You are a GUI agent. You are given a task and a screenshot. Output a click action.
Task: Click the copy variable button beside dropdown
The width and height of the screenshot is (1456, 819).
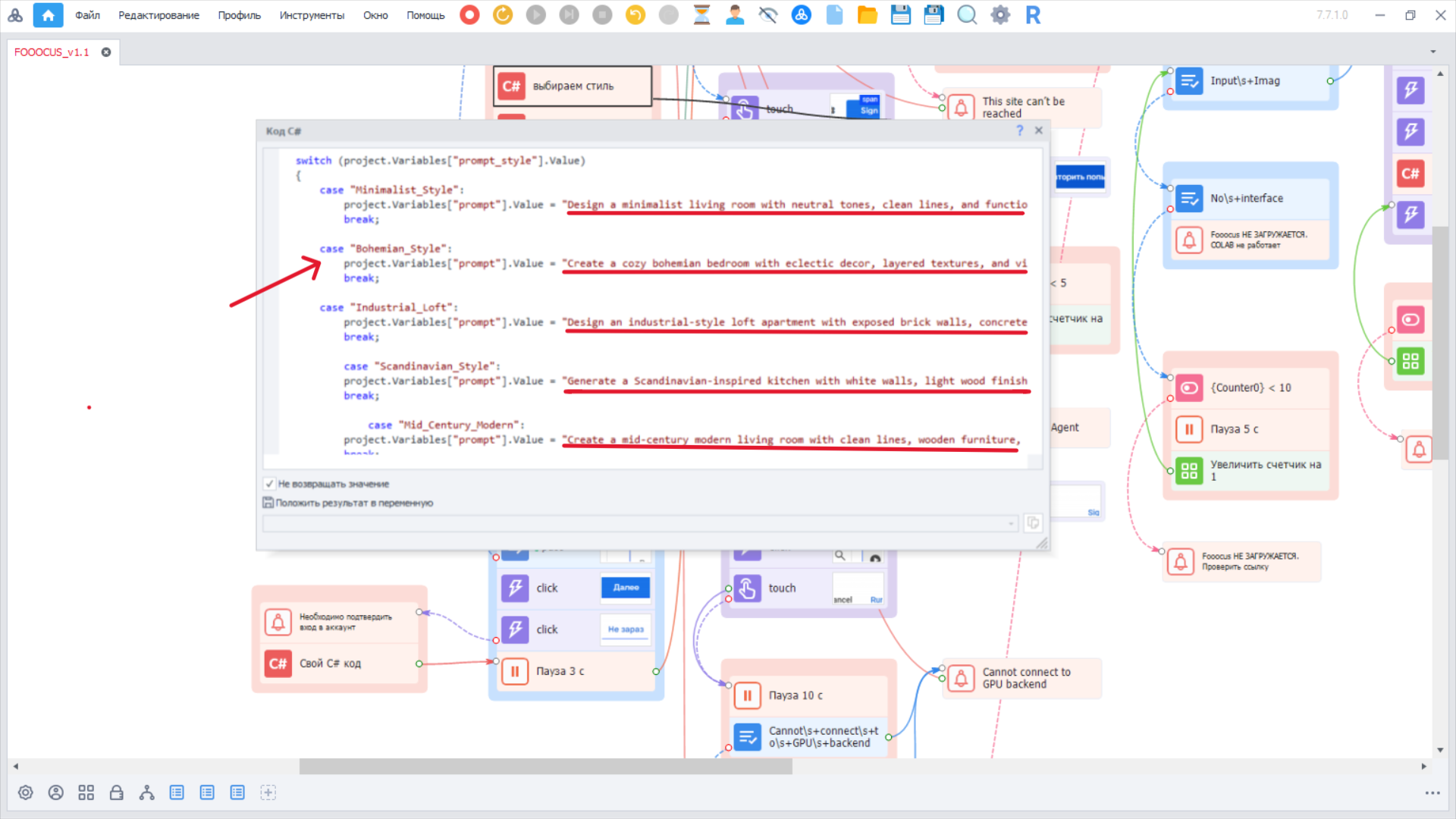click(1033, 522)
